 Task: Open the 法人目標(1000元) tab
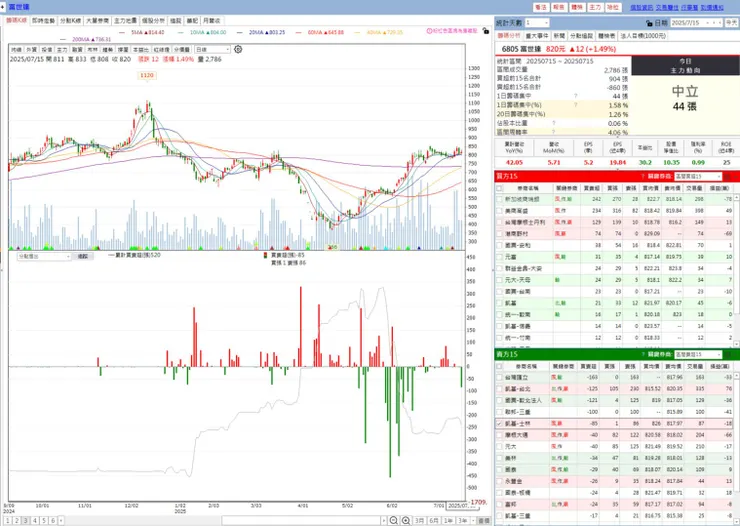click(643, 36)
